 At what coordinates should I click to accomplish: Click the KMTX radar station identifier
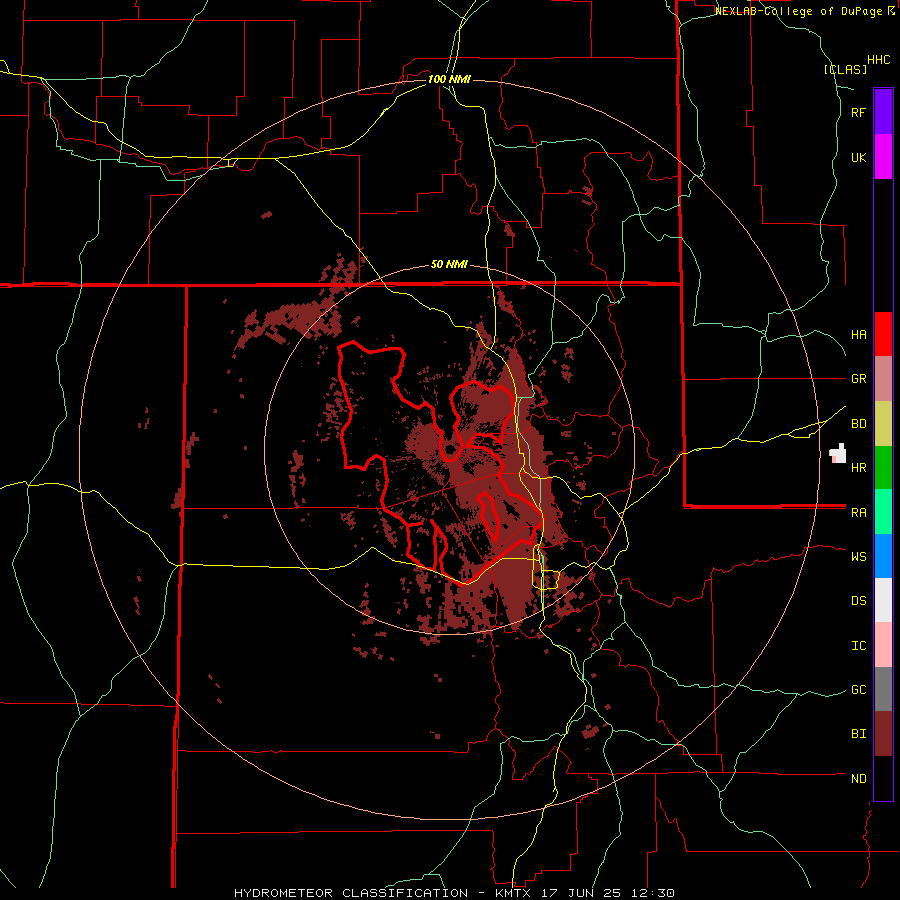point(511,893)
